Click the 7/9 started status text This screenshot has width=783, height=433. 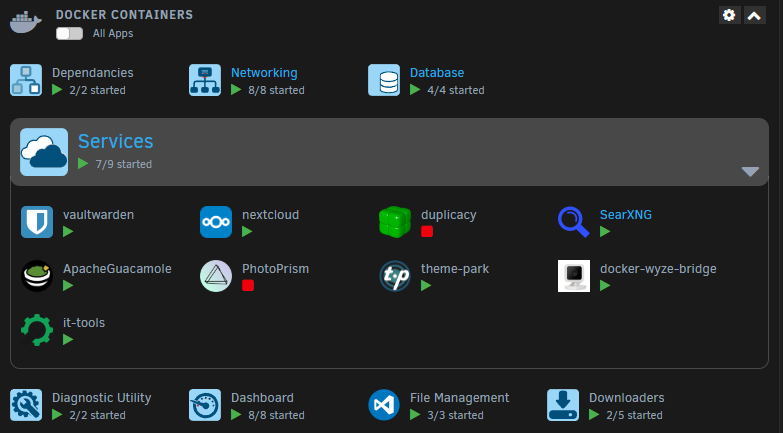pyautogui.click(x=124, y=164)
